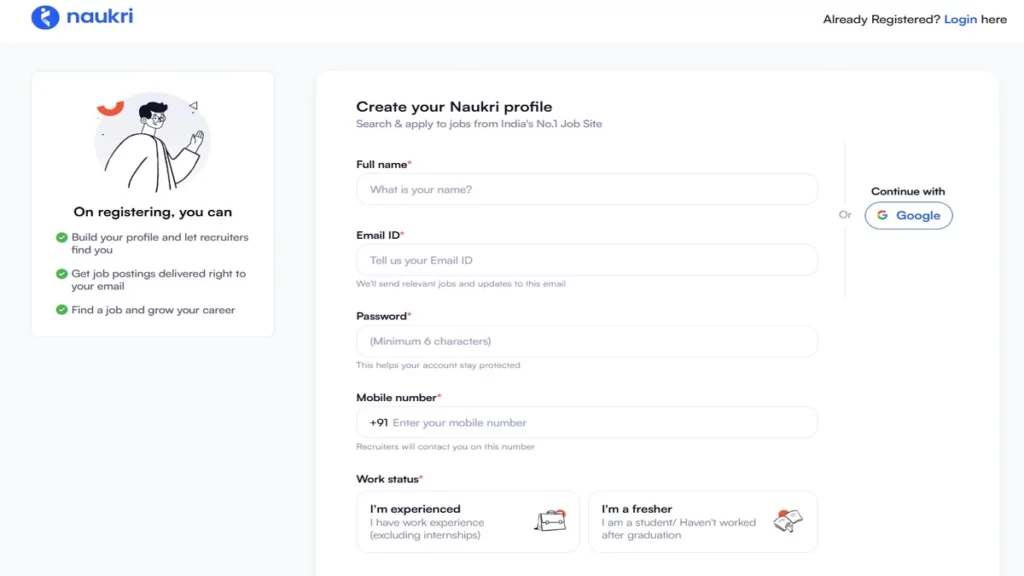
Task: Click the checkmark beside 'Find a job'
Action: [x=61, y=310]
